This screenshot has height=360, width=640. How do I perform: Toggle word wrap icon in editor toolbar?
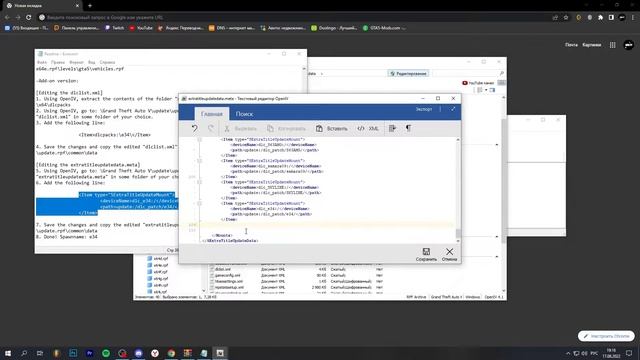coord(392,128)
